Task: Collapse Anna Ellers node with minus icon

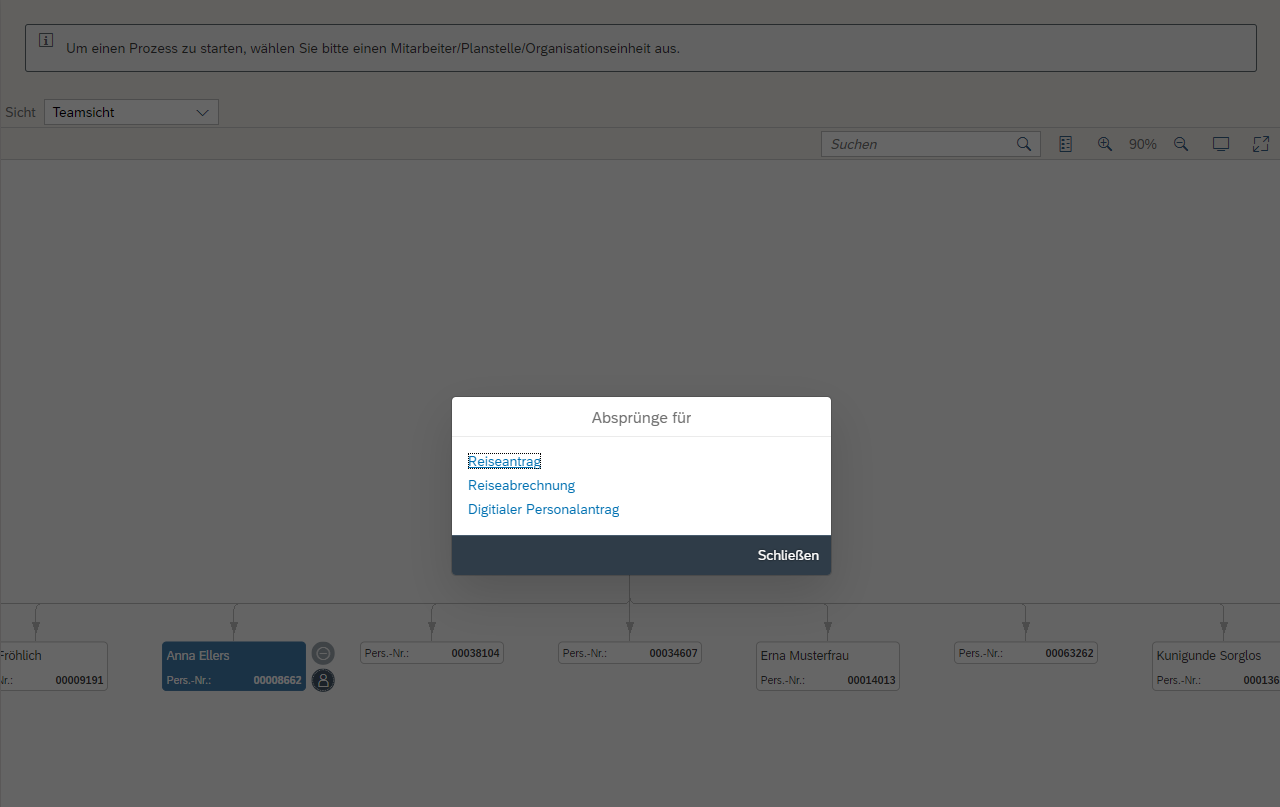Action: tap(323, 653)
